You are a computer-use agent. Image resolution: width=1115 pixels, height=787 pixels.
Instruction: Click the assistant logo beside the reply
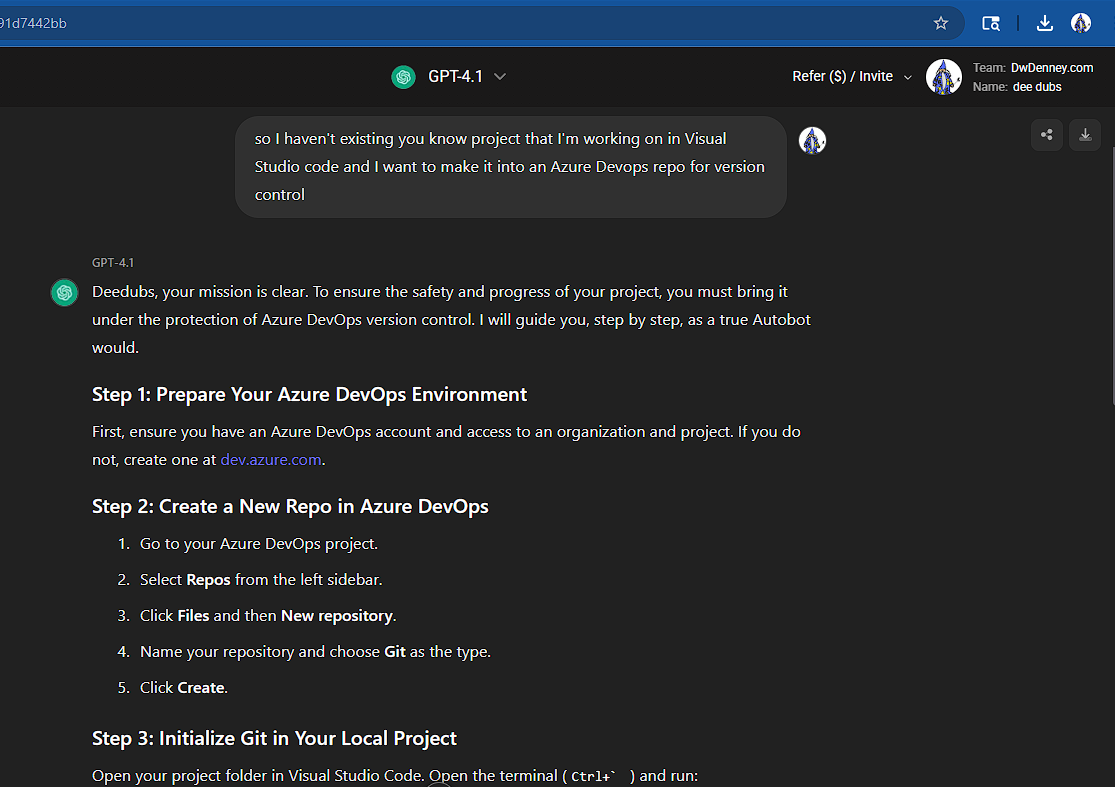65,292
